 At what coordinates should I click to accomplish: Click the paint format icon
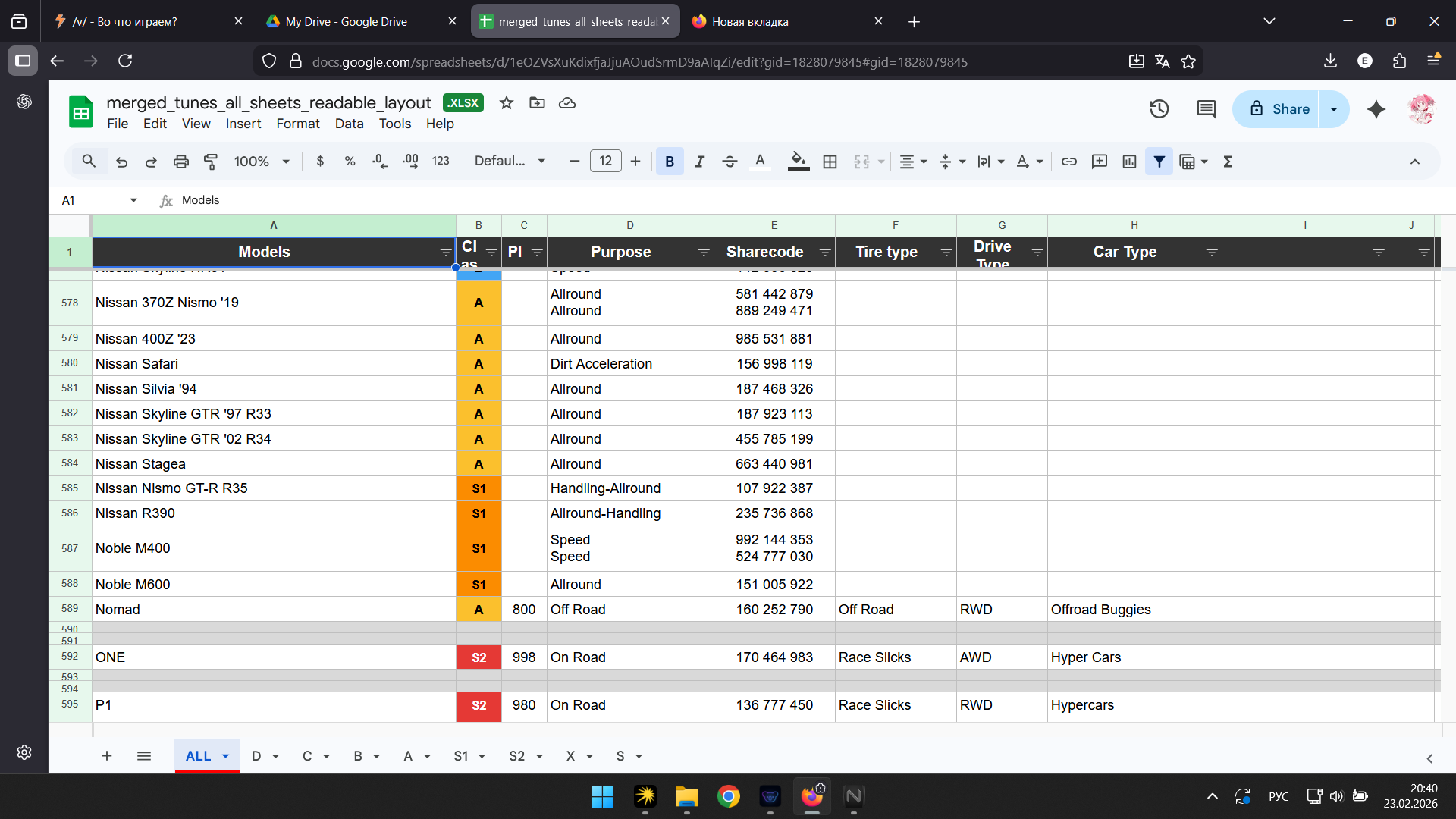211,162
